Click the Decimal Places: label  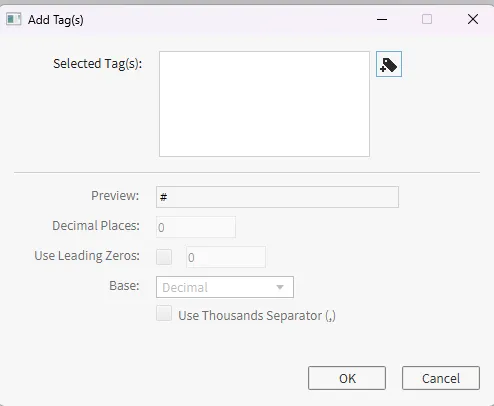[x=96, y=226]
